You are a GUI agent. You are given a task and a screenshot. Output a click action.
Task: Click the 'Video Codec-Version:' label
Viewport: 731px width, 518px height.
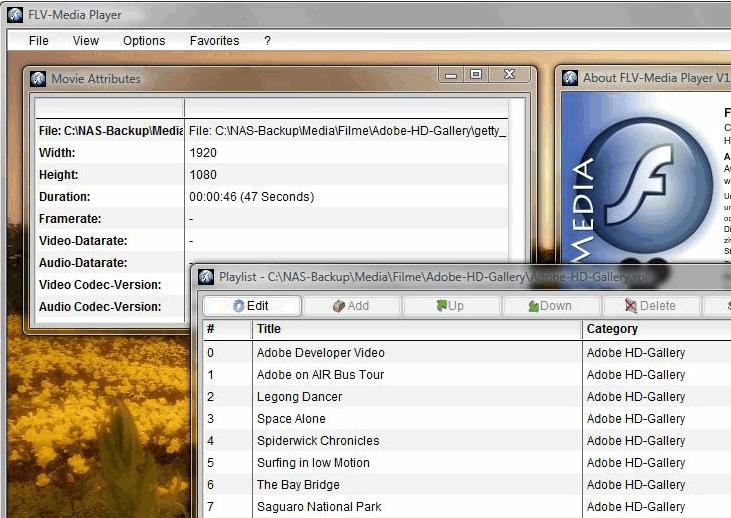pyautogui.click(x=100, y=285)
